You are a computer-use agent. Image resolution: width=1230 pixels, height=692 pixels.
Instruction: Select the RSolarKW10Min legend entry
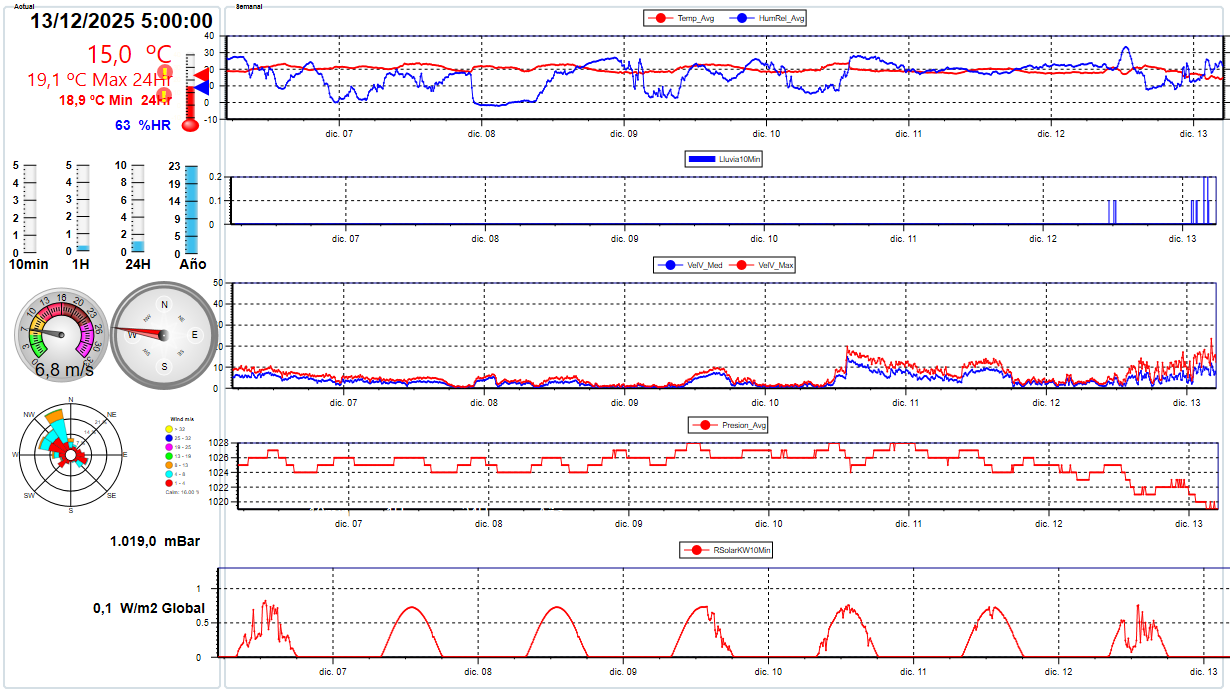(x=729, y=550)
